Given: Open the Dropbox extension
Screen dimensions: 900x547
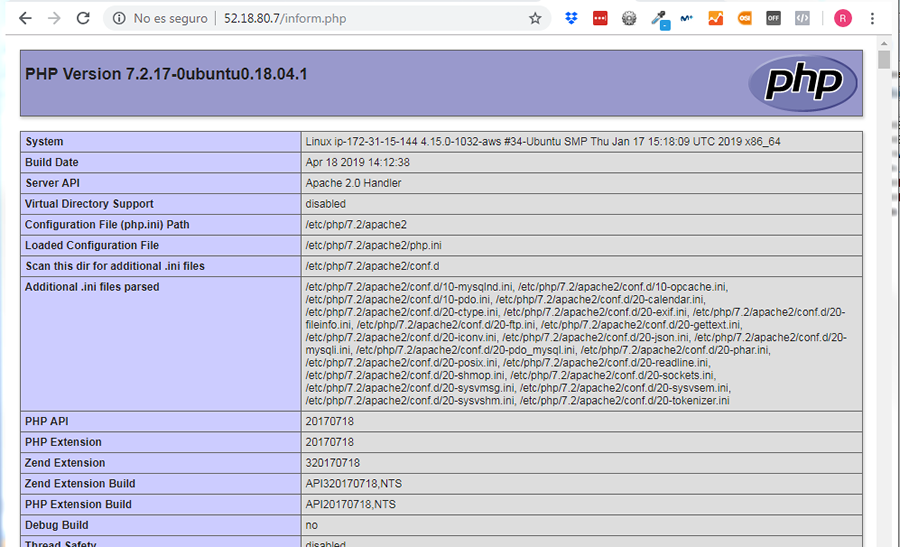Looking at the screenshot, I should 571,18.
